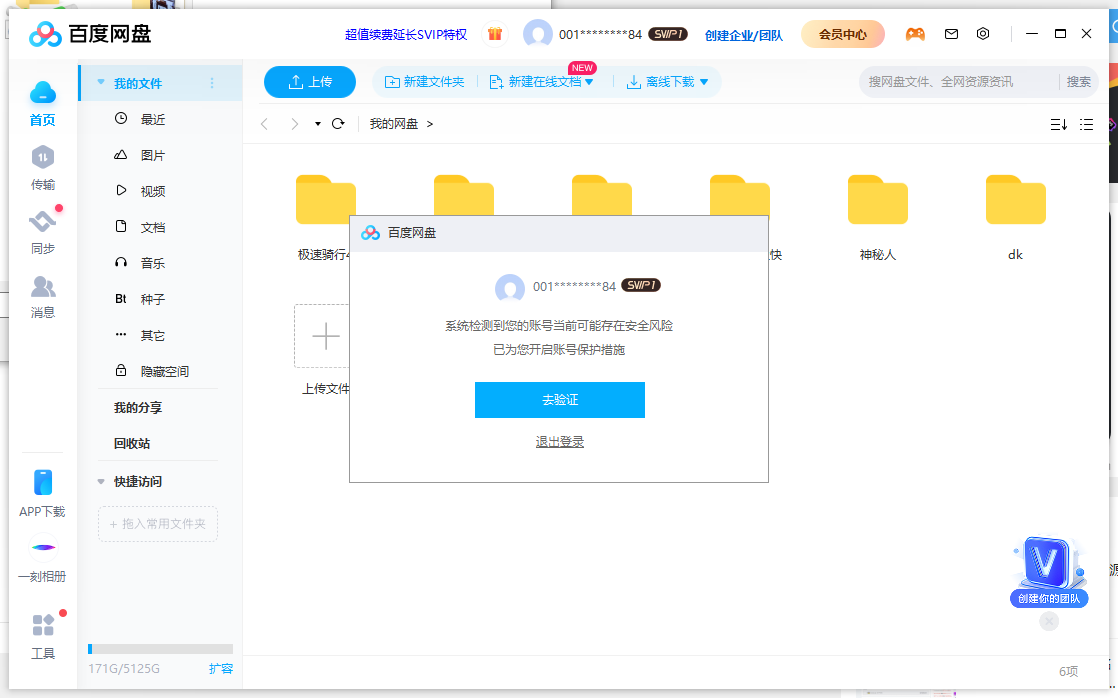This screenshot has height=698, width=1118.
Task: Collapse the 快捷访问 section
Action: click(101, 481)
